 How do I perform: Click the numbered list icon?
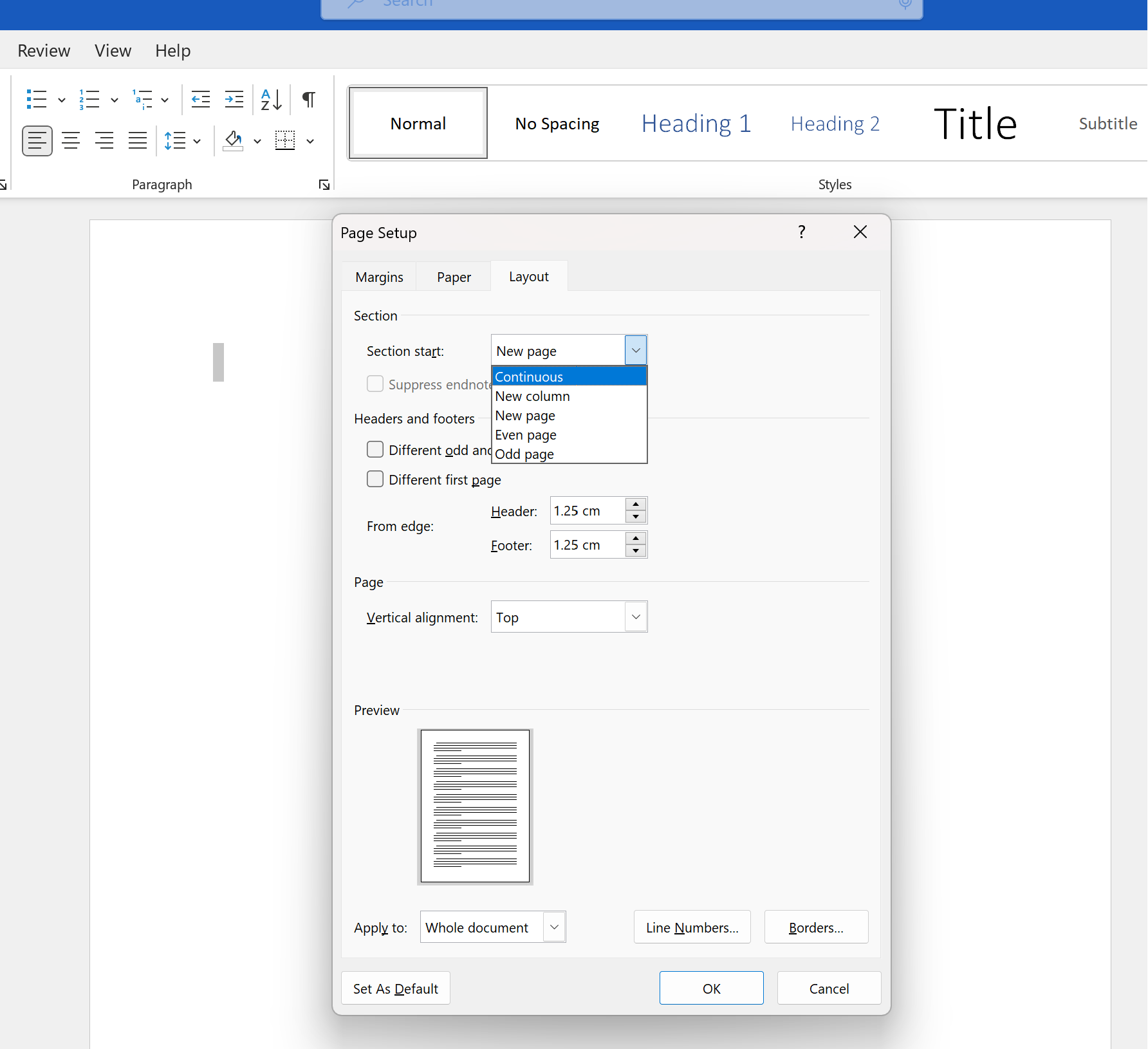coord(89,100)
